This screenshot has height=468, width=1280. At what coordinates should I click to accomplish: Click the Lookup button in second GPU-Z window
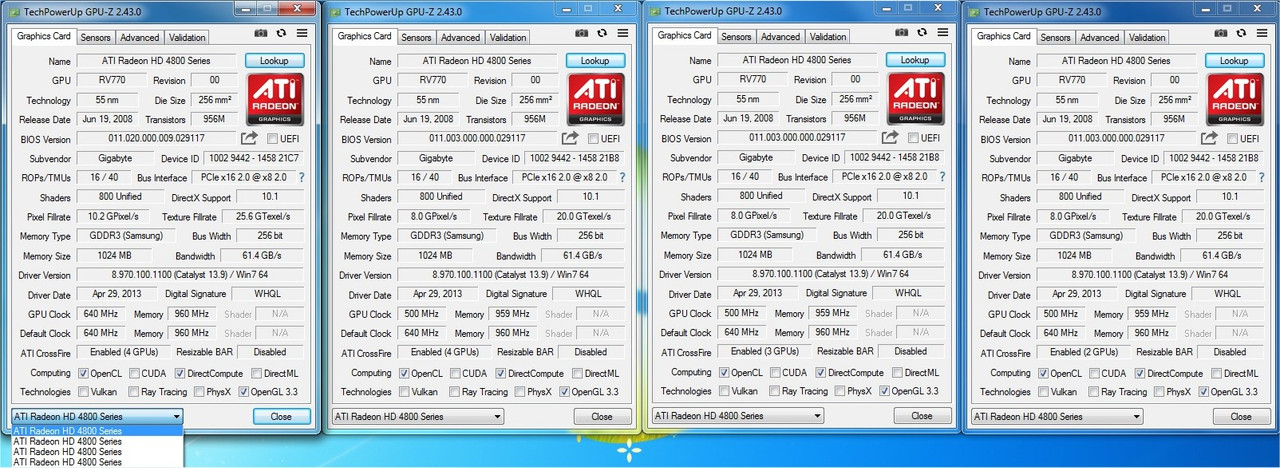click(595, 61)
